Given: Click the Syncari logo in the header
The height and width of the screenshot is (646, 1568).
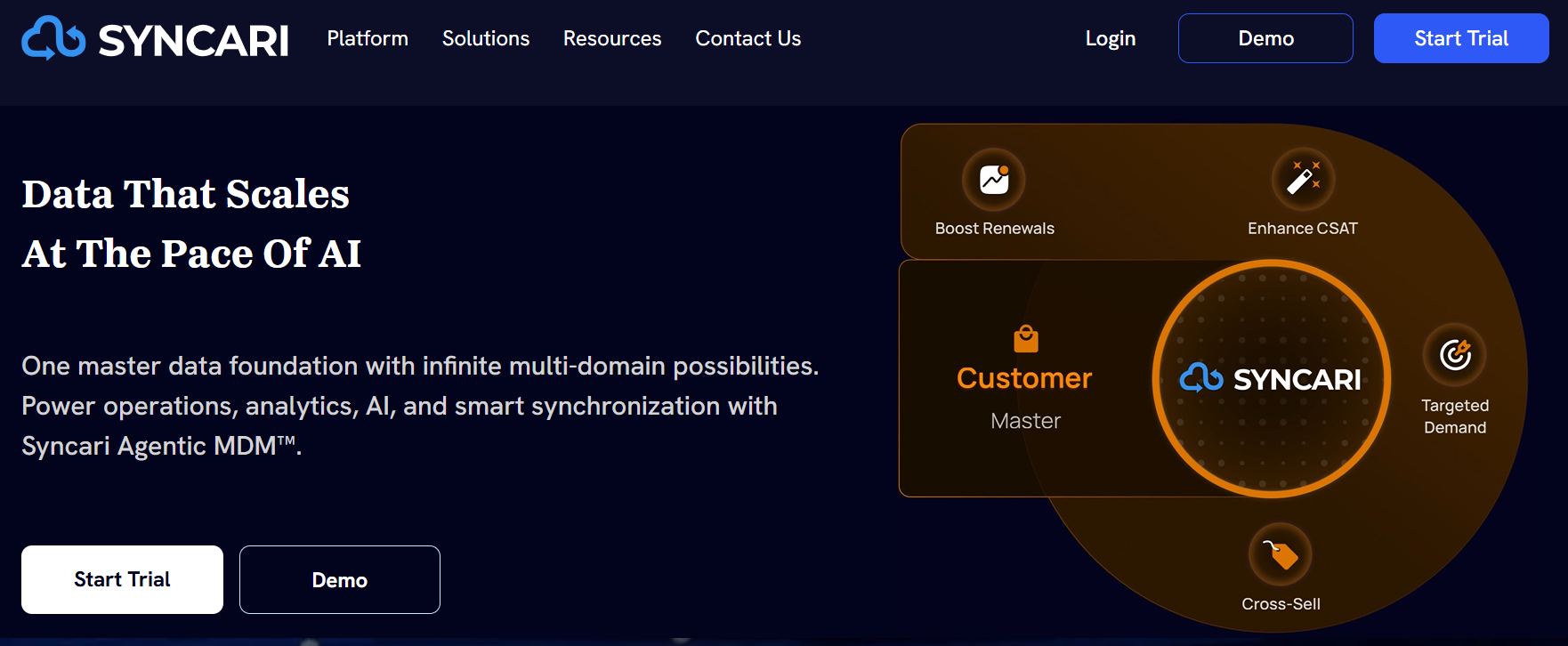Looking at the screenshot, I should pos(155,38).
